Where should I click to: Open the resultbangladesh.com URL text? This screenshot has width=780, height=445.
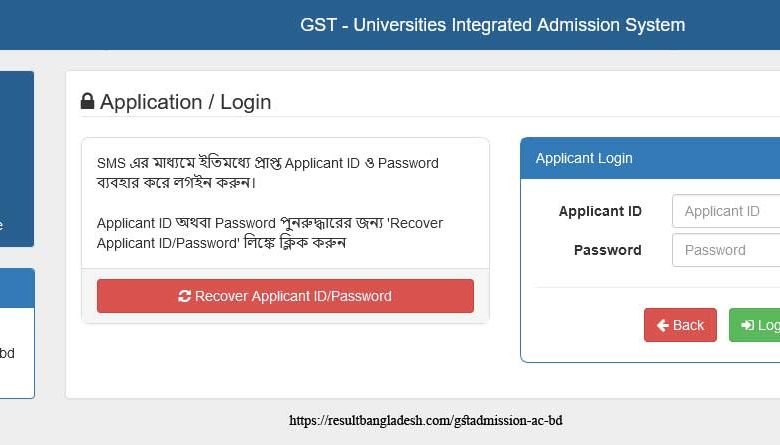tap(426, 421)
